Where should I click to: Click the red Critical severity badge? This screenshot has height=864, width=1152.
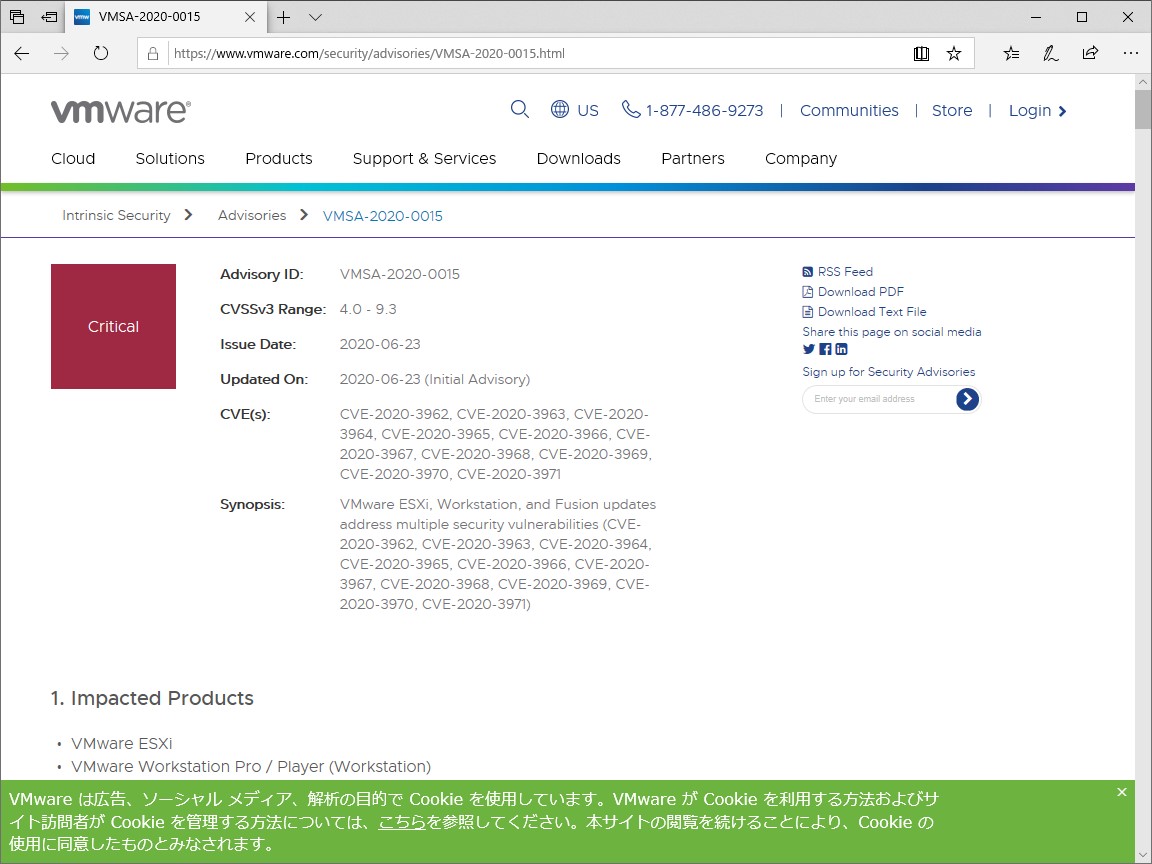(113, 326)
